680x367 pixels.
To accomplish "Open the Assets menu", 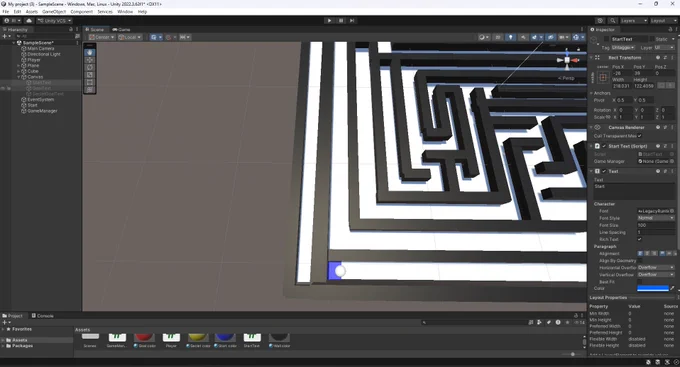I will tap(32, 12).
